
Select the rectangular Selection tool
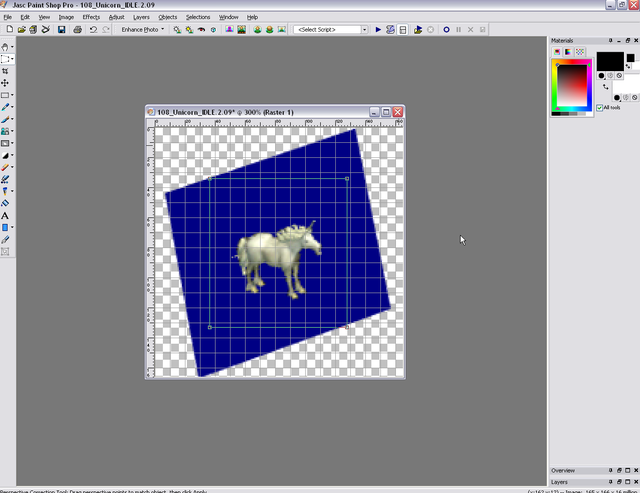point(5,95)
